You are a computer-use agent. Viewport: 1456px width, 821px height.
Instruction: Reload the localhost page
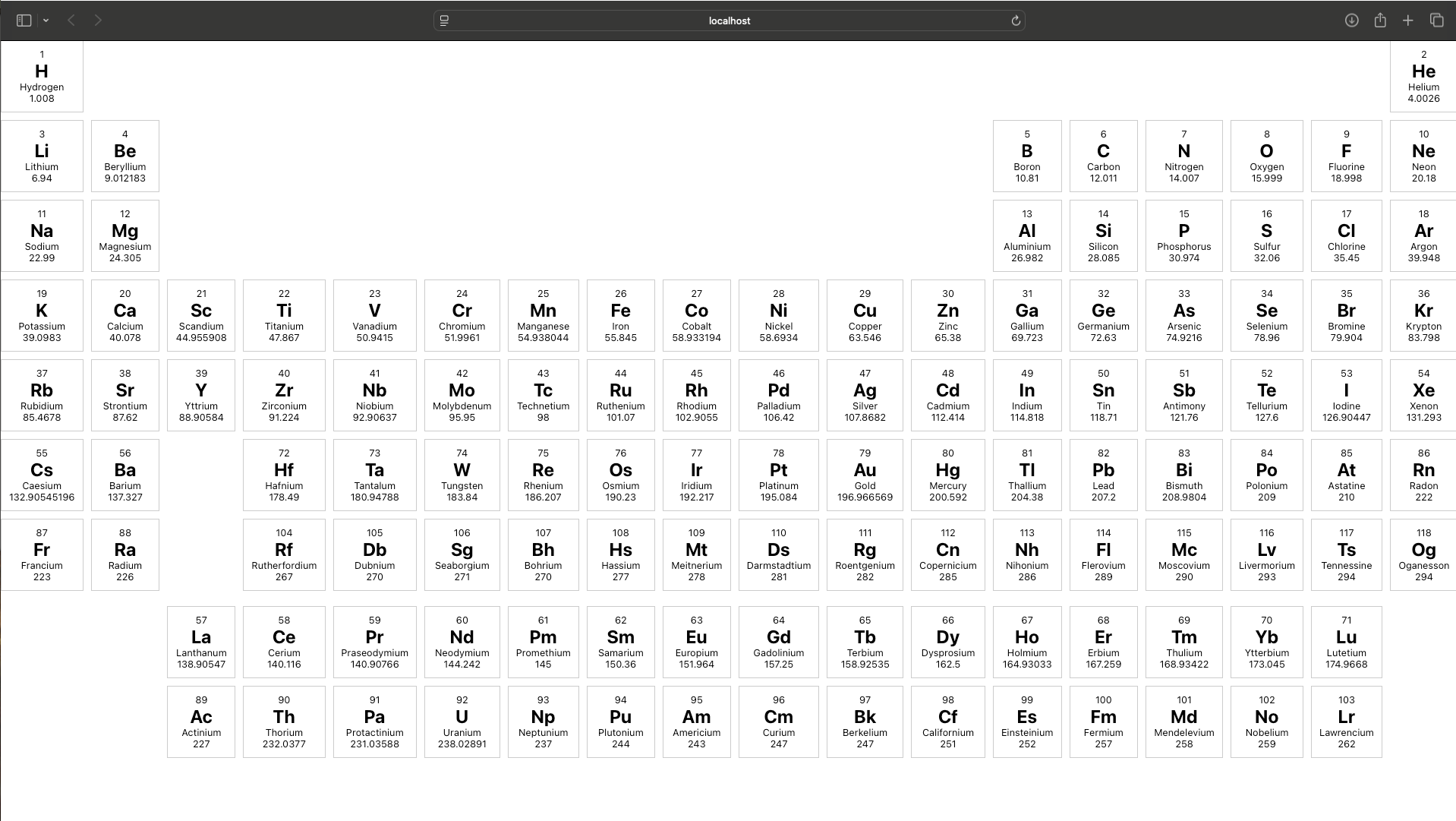point(1016,21)
